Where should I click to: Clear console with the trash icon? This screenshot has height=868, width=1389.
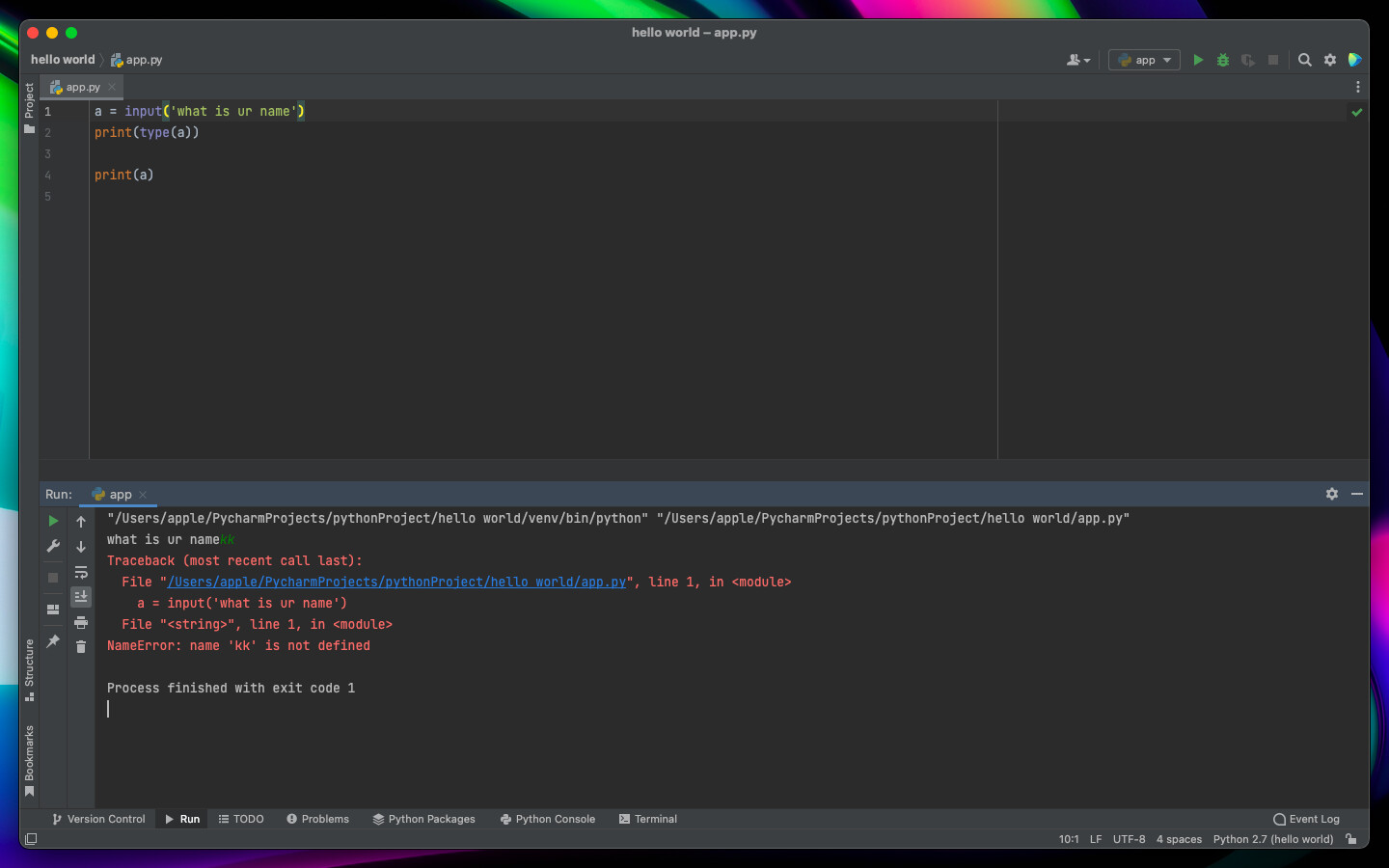(81, 646)
